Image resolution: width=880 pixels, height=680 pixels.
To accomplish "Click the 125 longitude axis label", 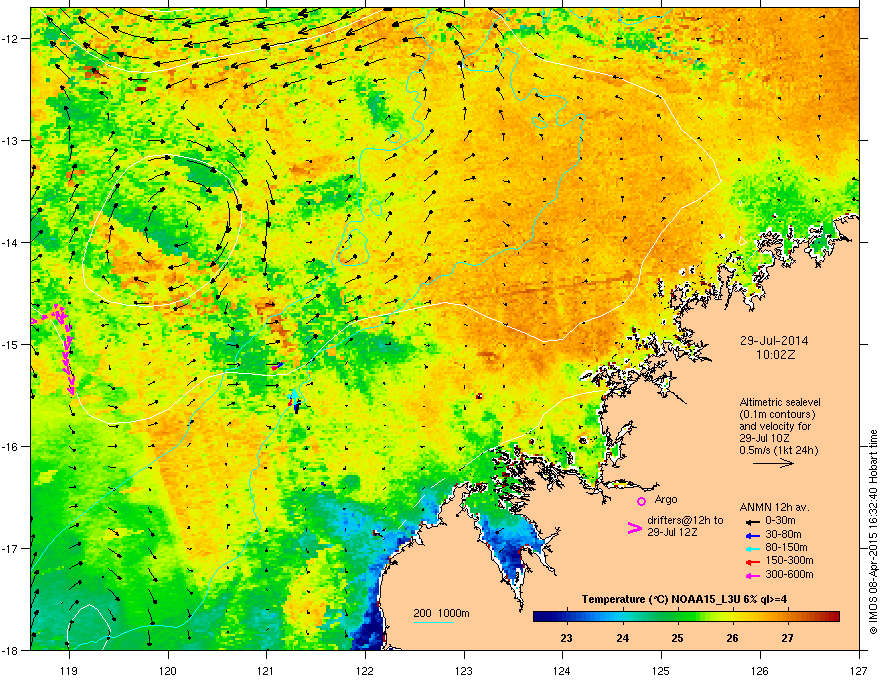I will pyautogui.click(x=661, y=670).
